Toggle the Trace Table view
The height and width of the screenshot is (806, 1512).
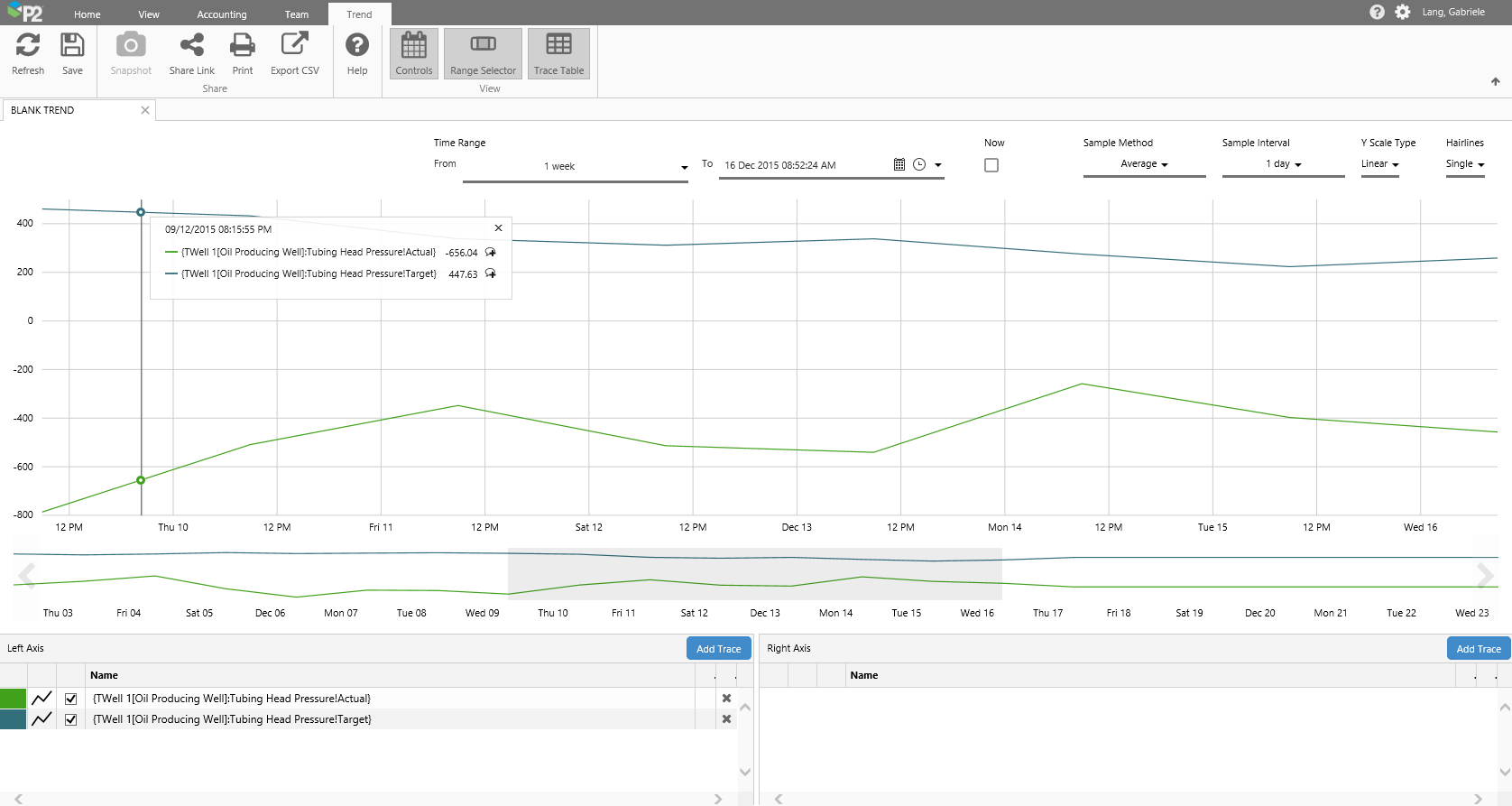pyautogui.click(x=558, y=53)
